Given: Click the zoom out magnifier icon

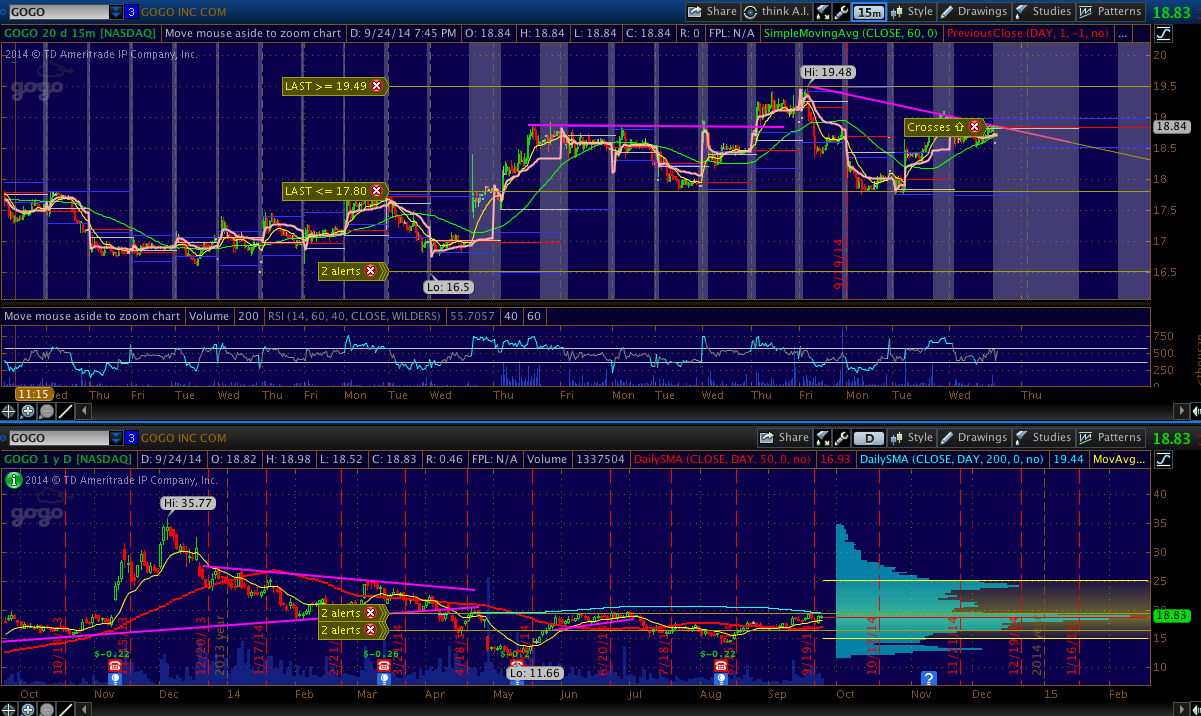Looking at the screenshot, I should click(46, 411).
